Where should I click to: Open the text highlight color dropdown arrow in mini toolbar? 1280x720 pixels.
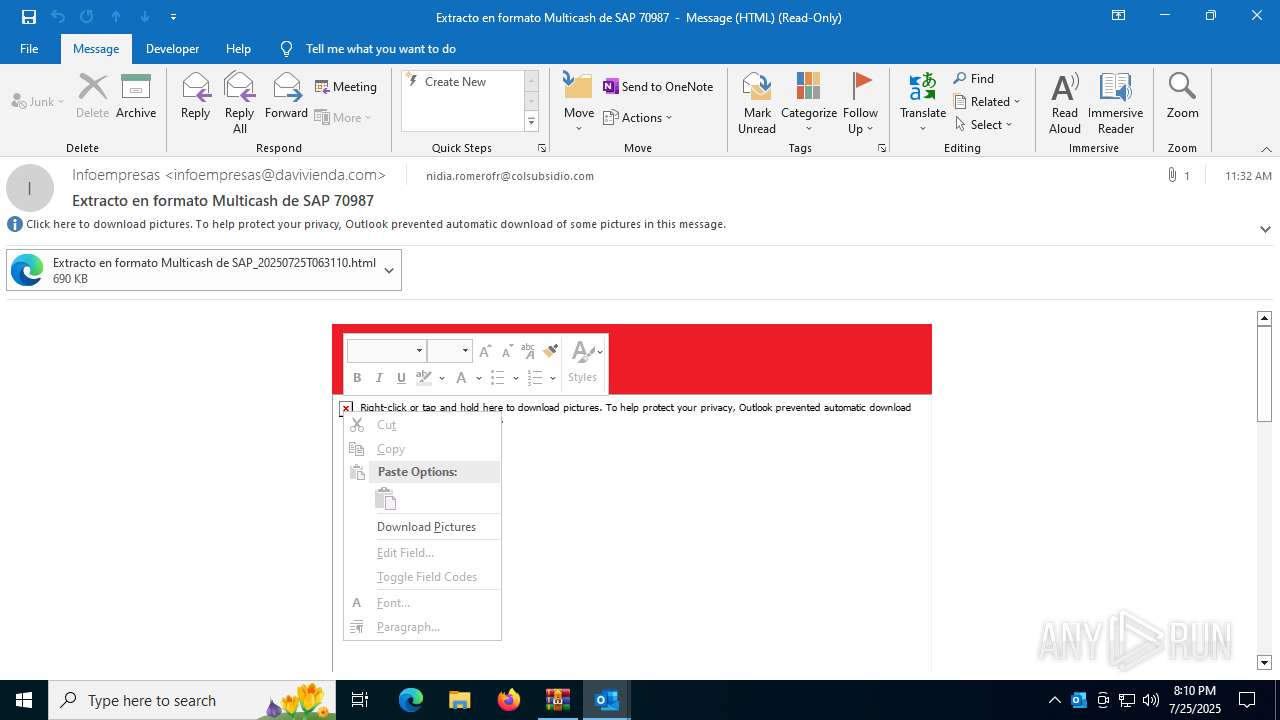441,378
